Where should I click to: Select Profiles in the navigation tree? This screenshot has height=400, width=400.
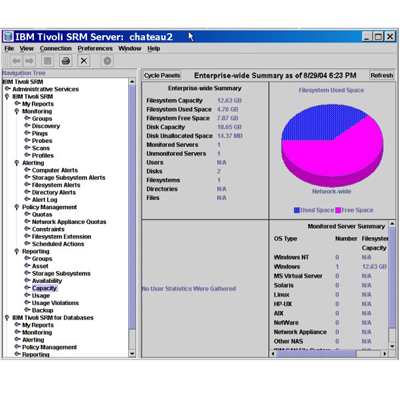click(43, 155)
